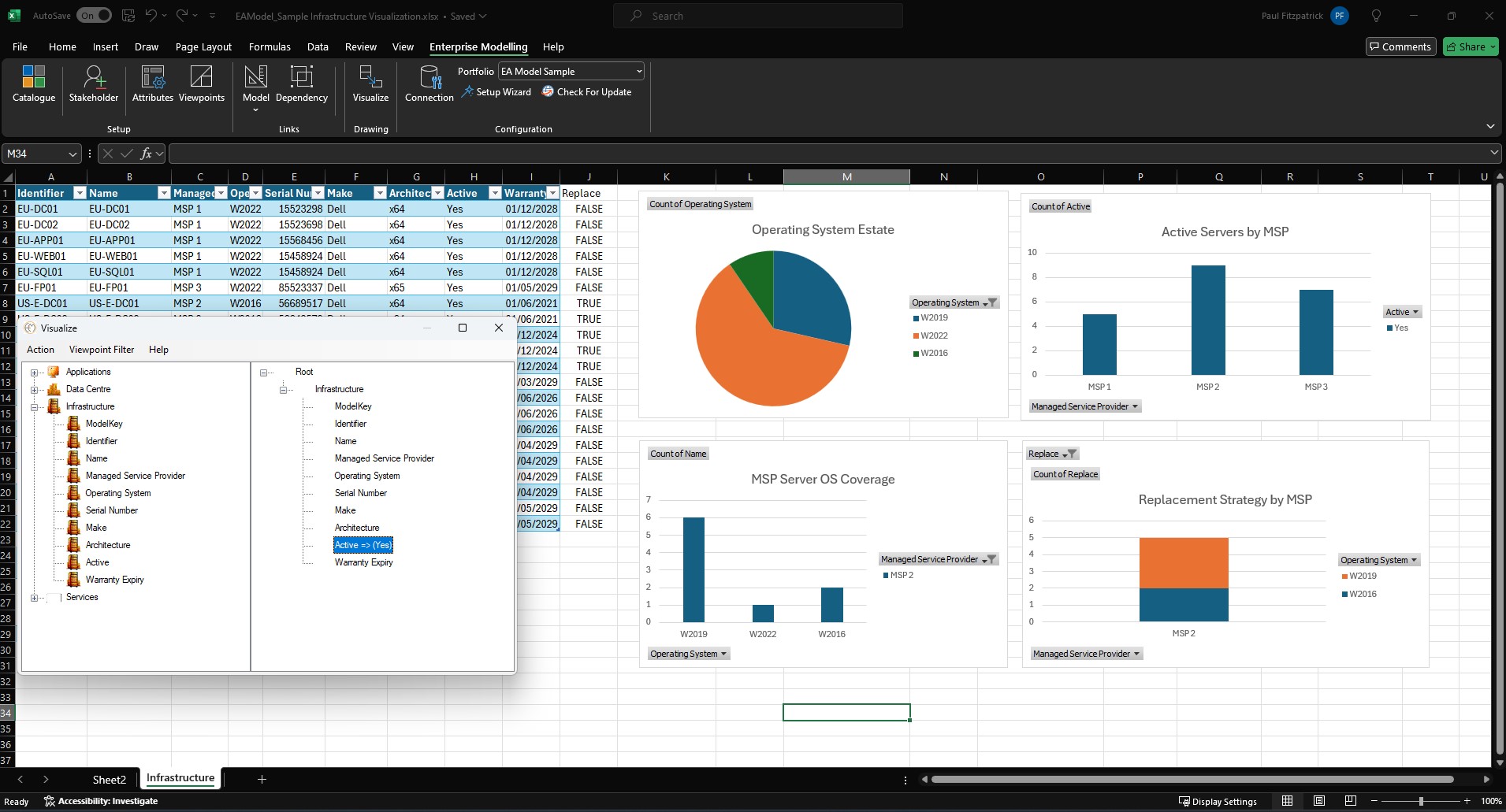Image resolution: width=1506 pixels, height=812 pixels.
Task: Open the lightbulb help ideas icon
Action: pyautogui.click(x=1377, y=16)
